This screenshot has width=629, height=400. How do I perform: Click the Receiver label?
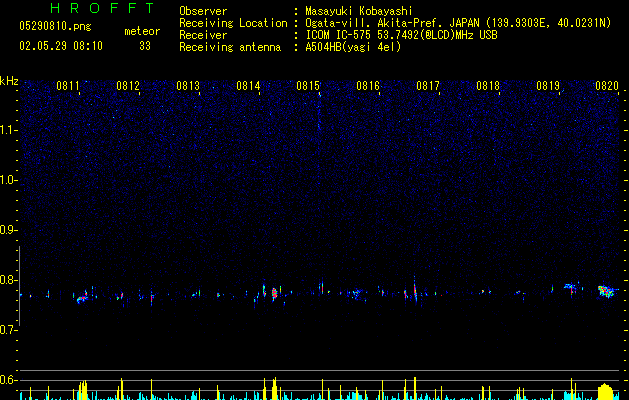203,35
